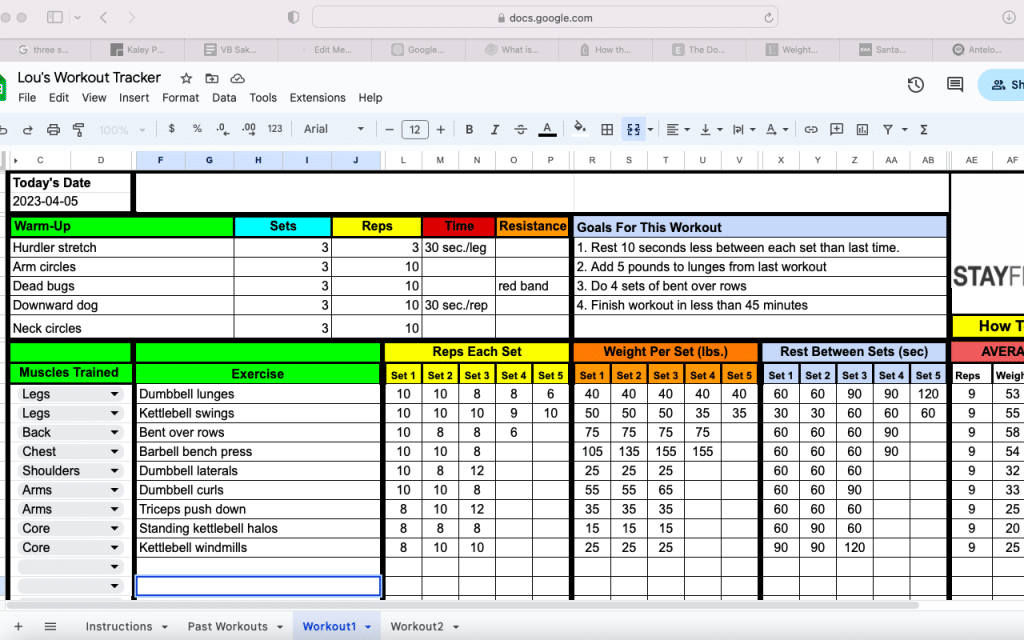Open the Borders tool
Image resolution: width=1024 pixels, height=640 pixels.
click(607, 129)
